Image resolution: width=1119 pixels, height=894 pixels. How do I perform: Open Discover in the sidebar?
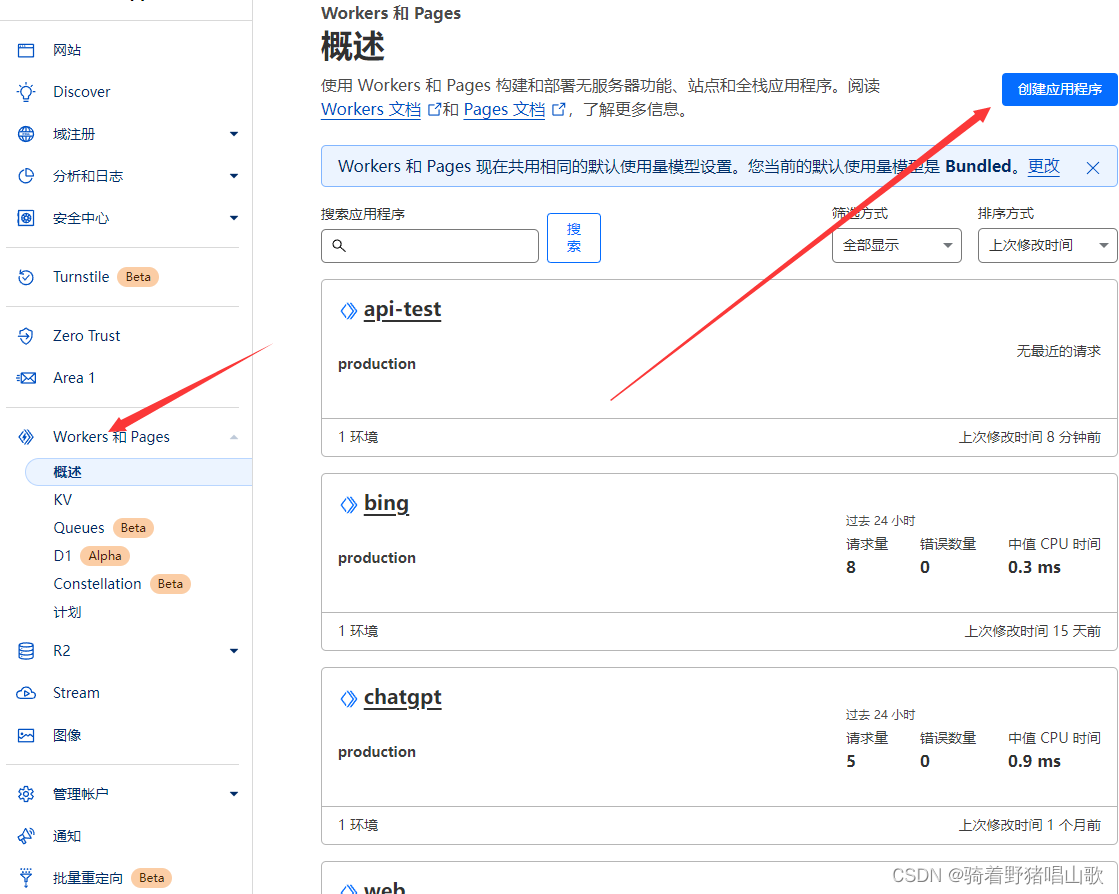(81, 92)
